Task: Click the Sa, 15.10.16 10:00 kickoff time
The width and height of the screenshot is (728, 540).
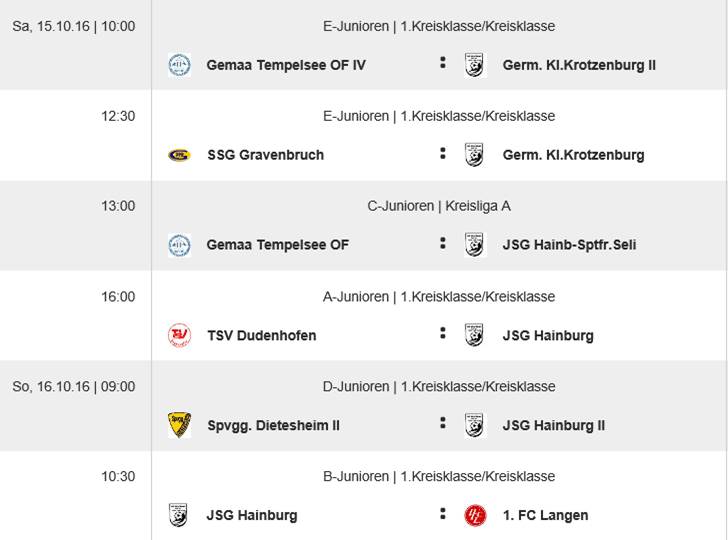Action: (x=73, y=26)
